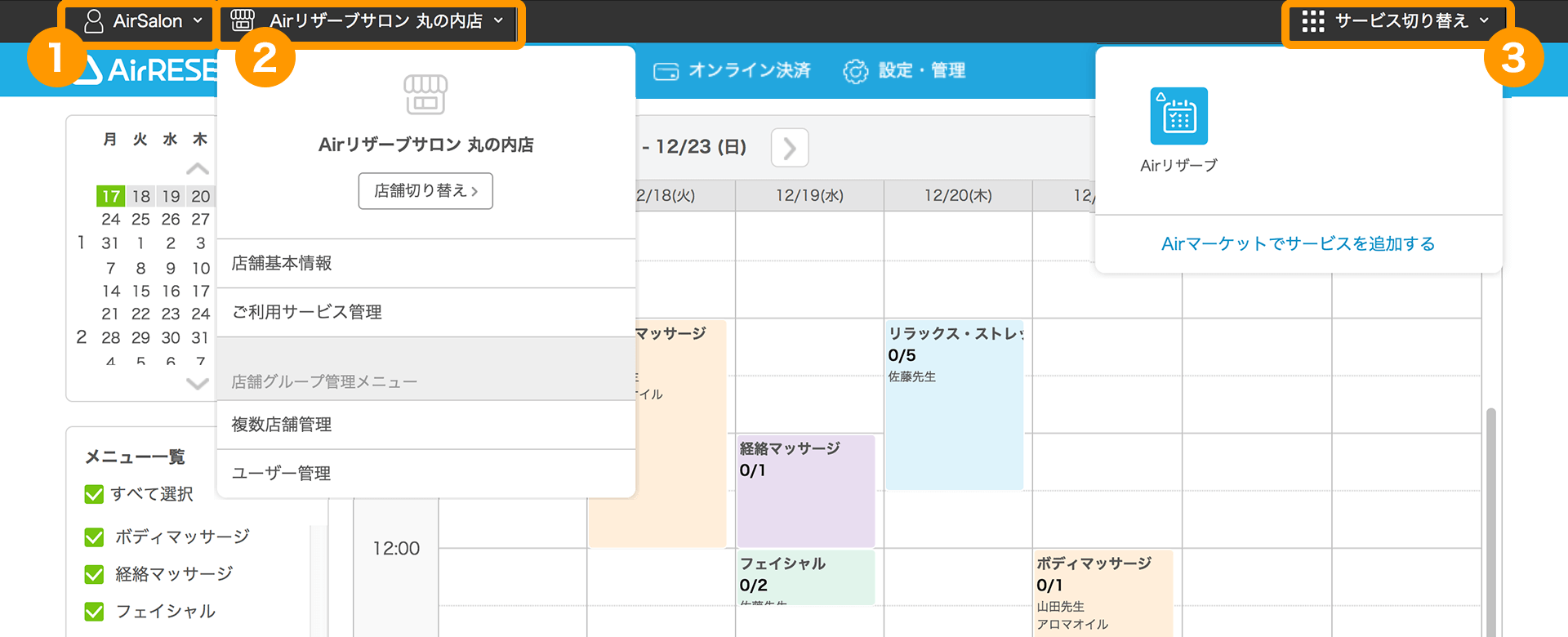Click the store icon in the top bar
Screen dimensions: 1568x637
[x=243, y=20]
